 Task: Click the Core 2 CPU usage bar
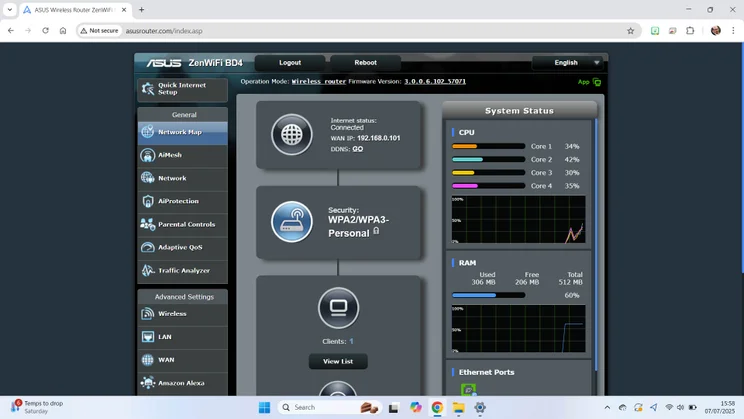(488, 160)
